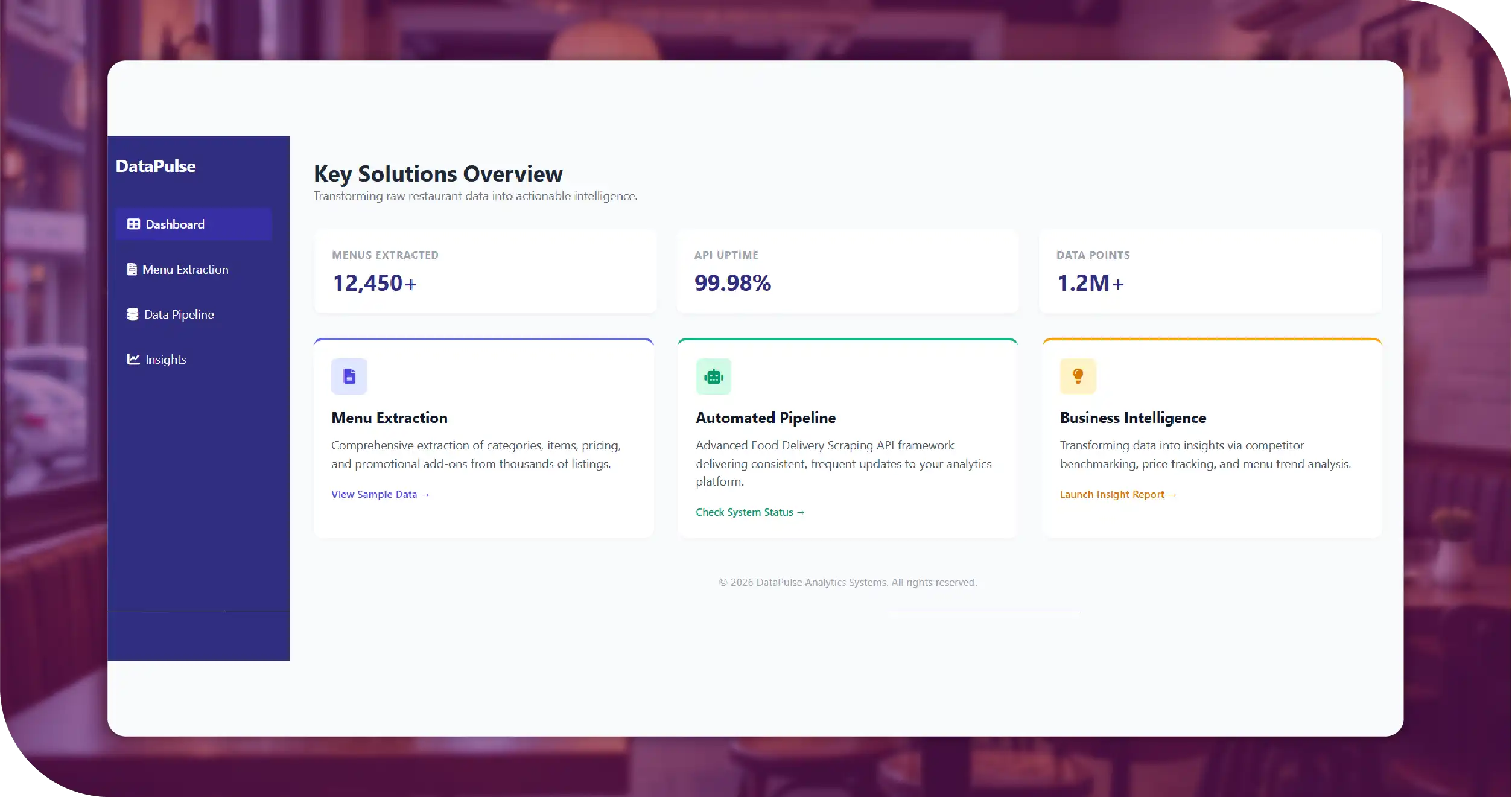The width and height of the screenshot is (1512, 797).
Task: Click the 'Advanced Food Delivery Scraping API' description
Action: click(843, 463)
